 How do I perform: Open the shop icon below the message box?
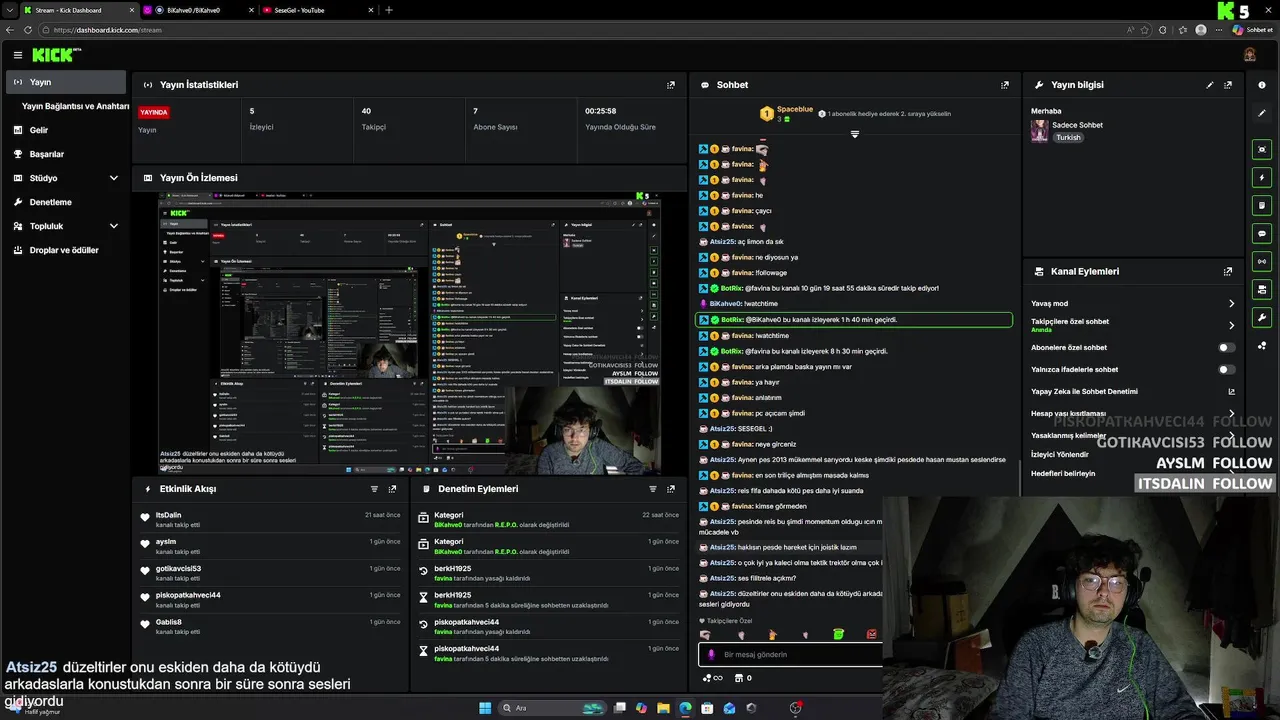[x=739, y=678]
